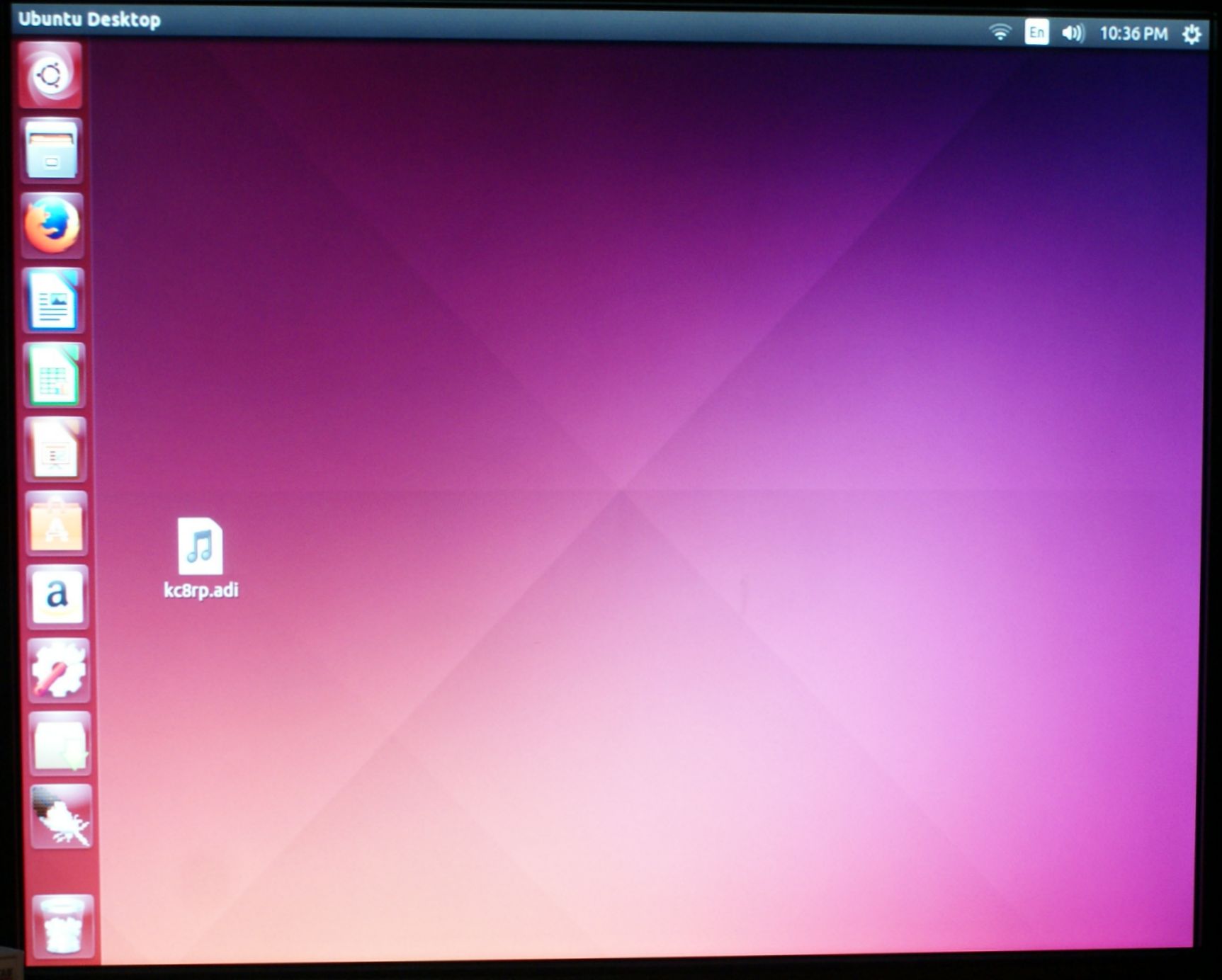Open the Wi-Fi network indicator menu
The image size is (1222, 980).
point(1000,33)
